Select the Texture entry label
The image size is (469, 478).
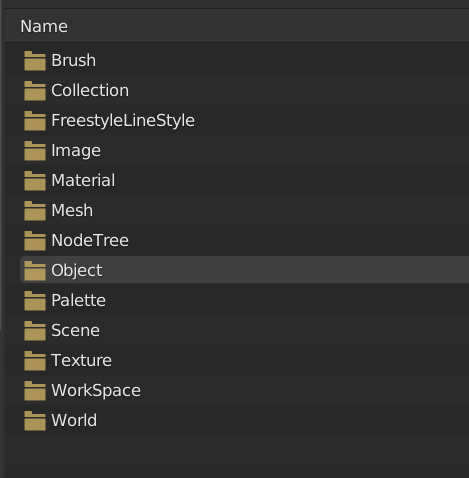(82, 360)
